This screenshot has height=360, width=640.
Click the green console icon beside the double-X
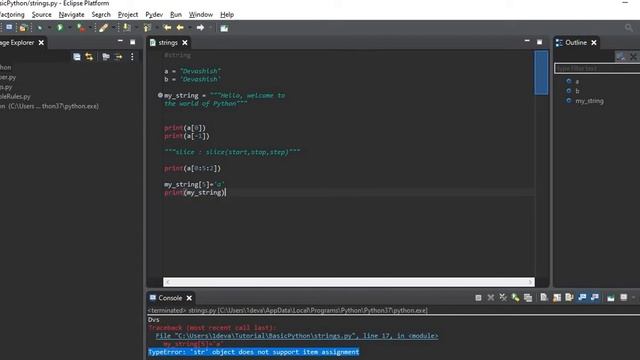coord(516,298)
